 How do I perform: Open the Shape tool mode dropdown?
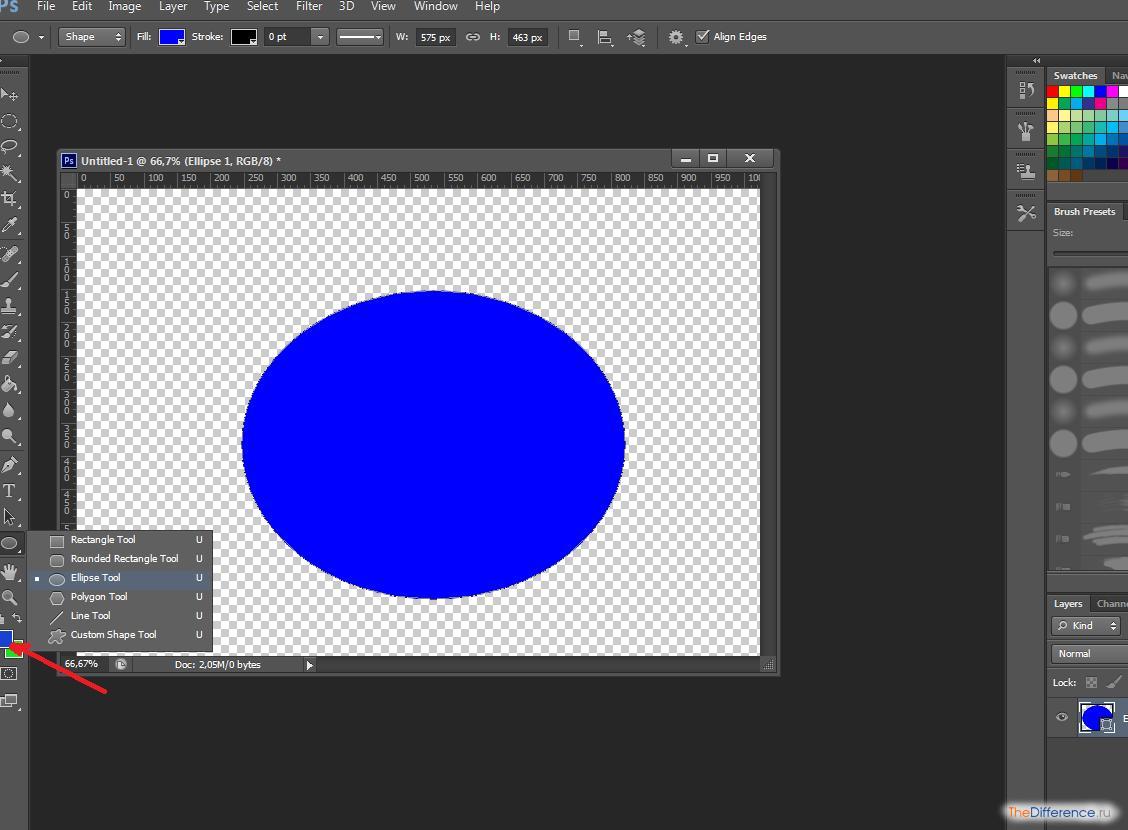pos(93,37)
